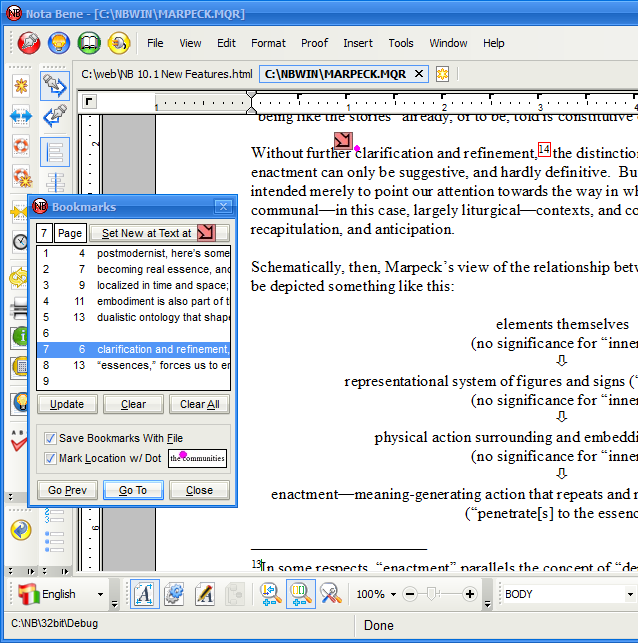Viewport: 638px width, 643px height.
Task: Click the green open book icon
Action: [90, 43]
